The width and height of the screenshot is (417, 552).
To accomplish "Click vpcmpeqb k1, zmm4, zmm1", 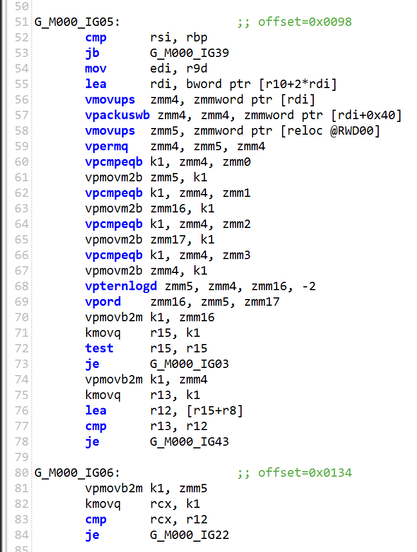I will (x=168, y=193).
